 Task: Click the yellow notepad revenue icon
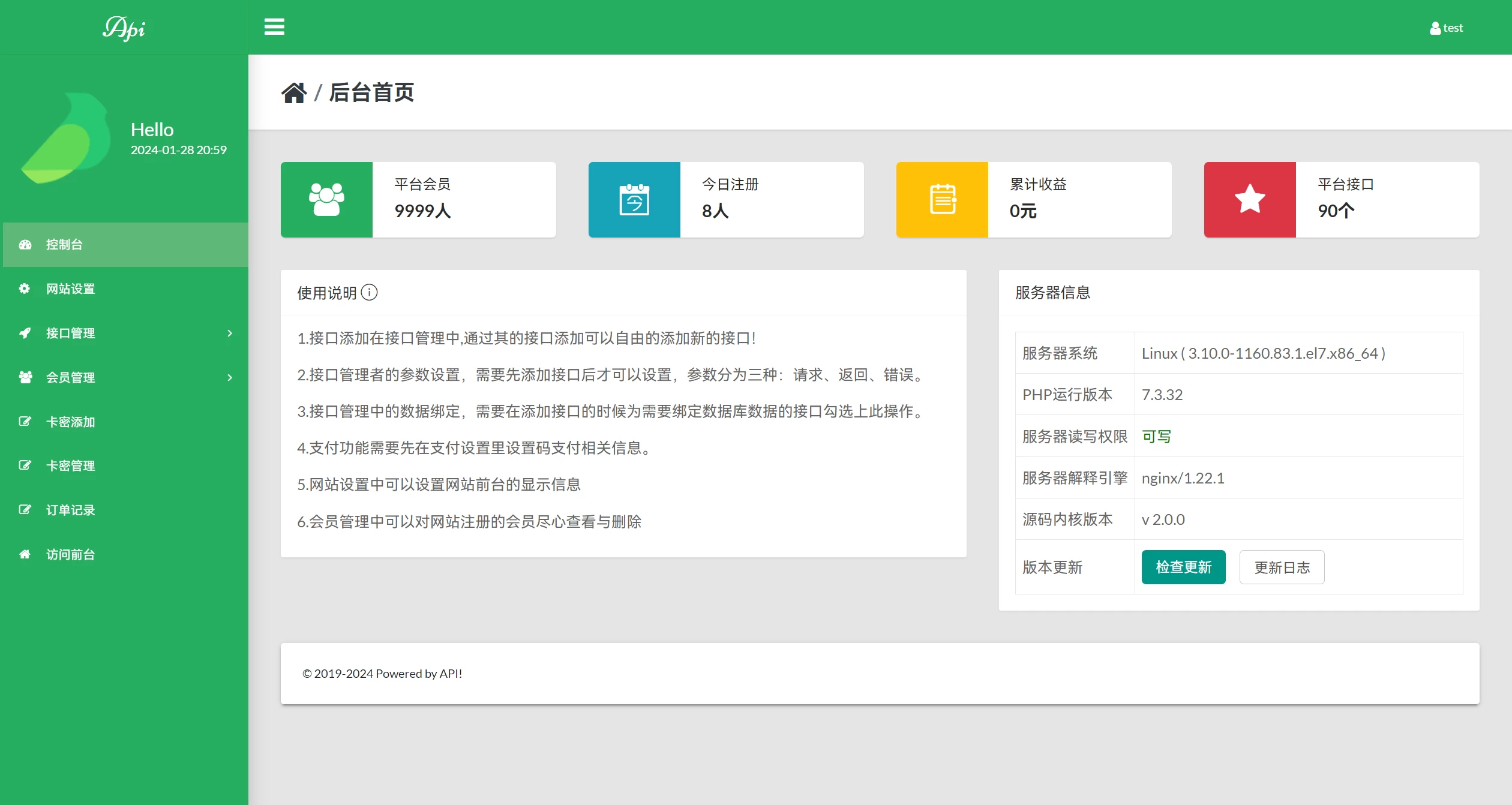[942, 200]
